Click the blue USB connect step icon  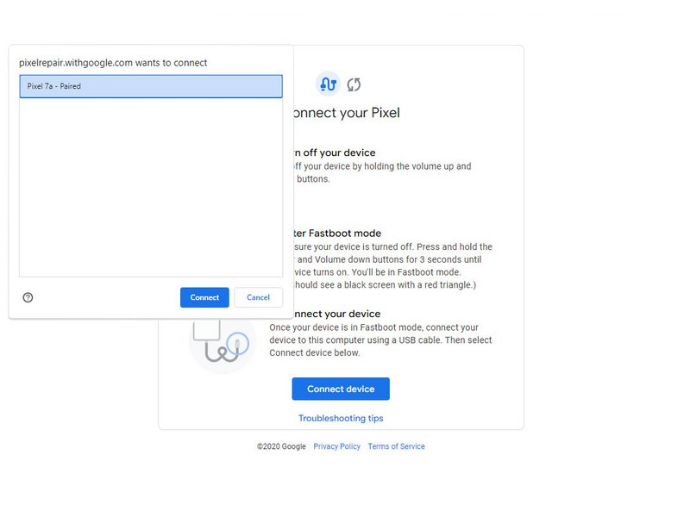(327, 84)
